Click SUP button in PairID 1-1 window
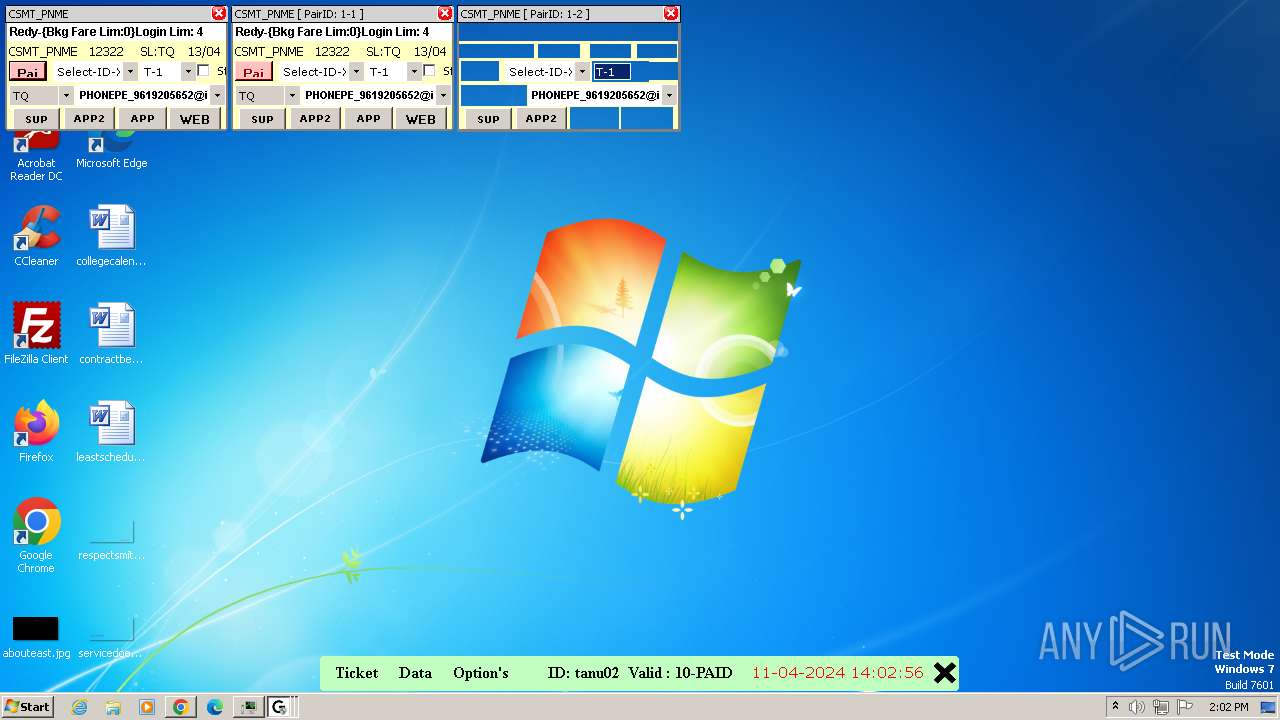Image resolution: width=1280 pixels, height=720 pixels. [263, 119]
